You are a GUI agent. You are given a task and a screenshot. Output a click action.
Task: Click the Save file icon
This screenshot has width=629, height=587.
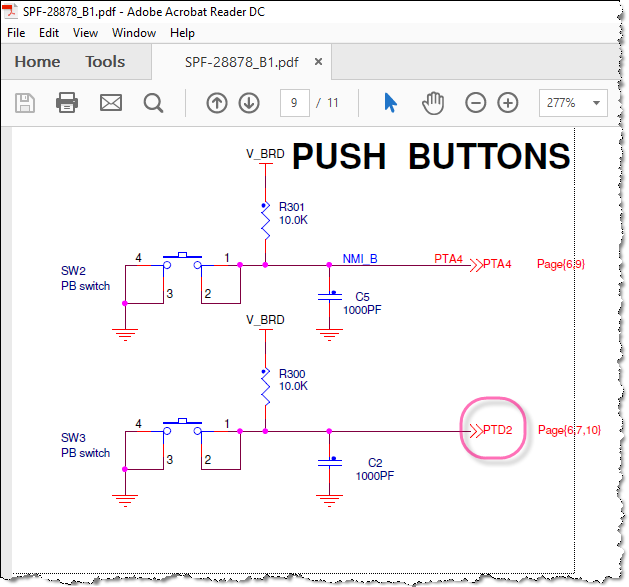[25, 103]
